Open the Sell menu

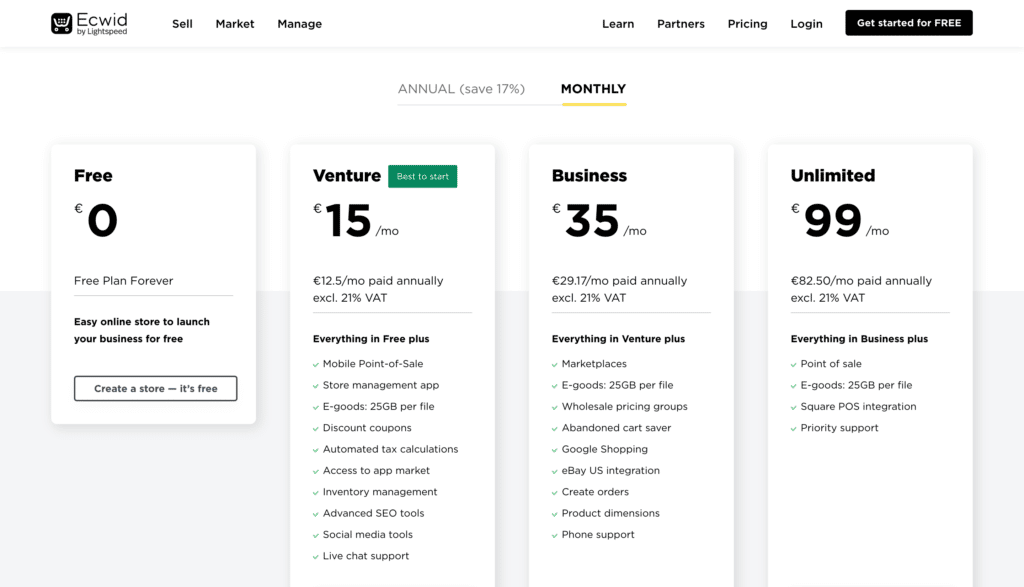coord(182,24)
